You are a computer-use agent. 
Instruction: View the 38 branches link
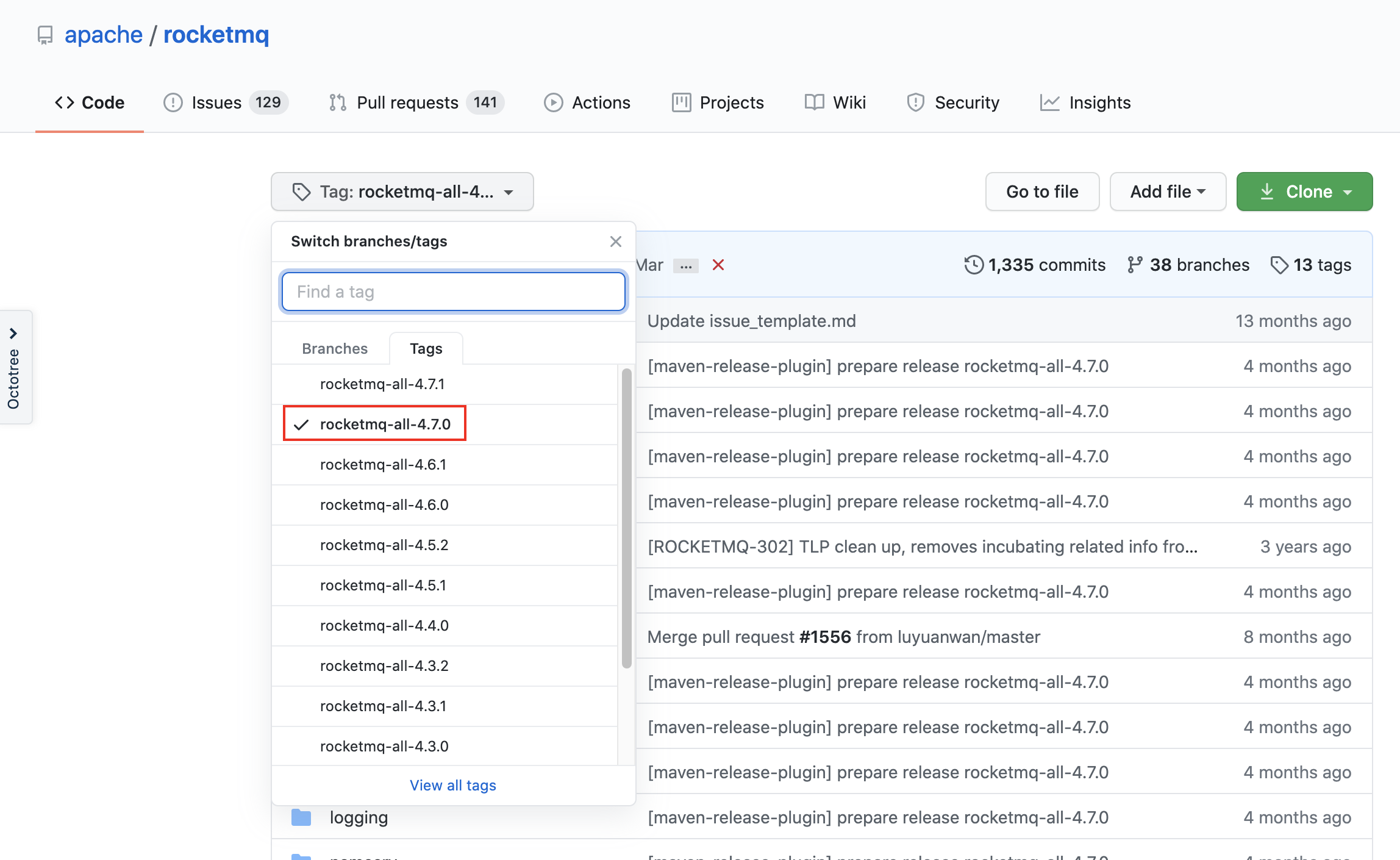click(1188, 265)
